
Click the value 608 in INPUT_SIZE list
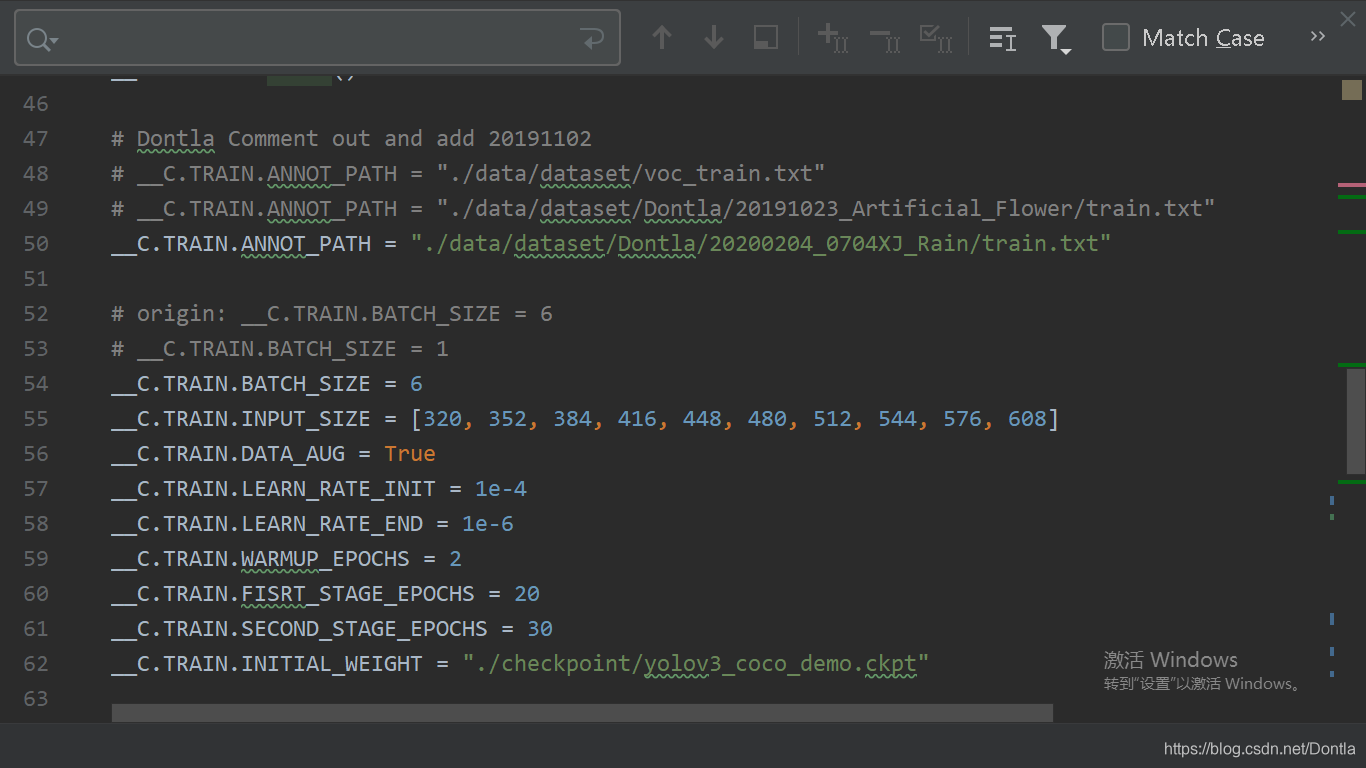(1027, 418)
